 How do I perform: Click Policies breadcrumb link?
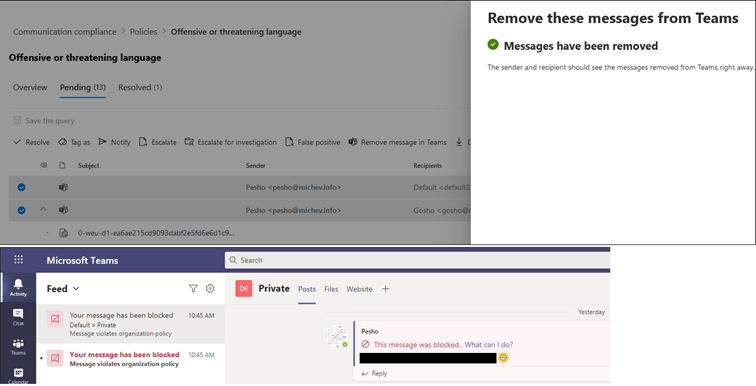(143, 32)
